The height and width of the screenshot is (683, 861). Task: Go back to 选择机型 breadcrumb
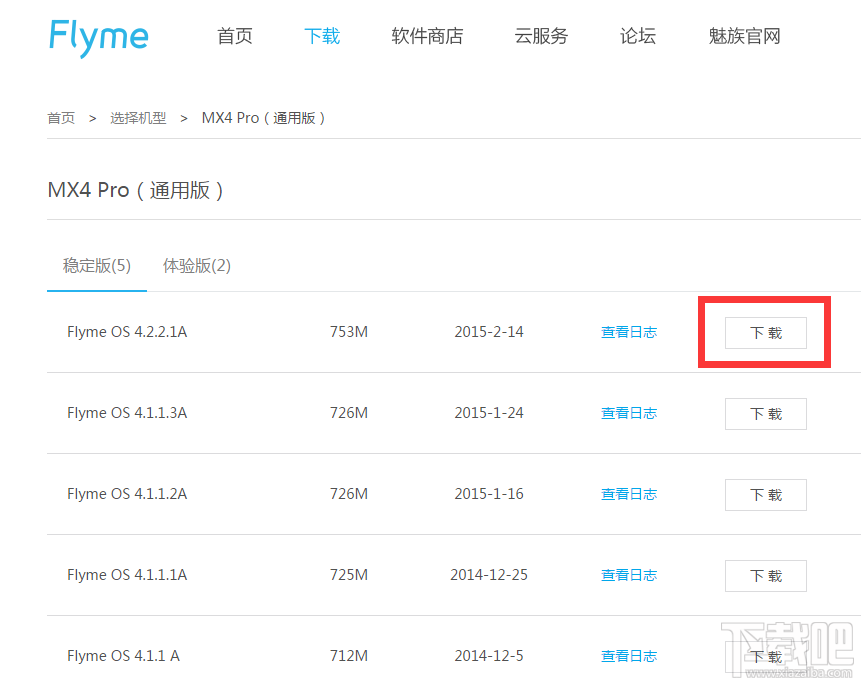tap(138, 118)
